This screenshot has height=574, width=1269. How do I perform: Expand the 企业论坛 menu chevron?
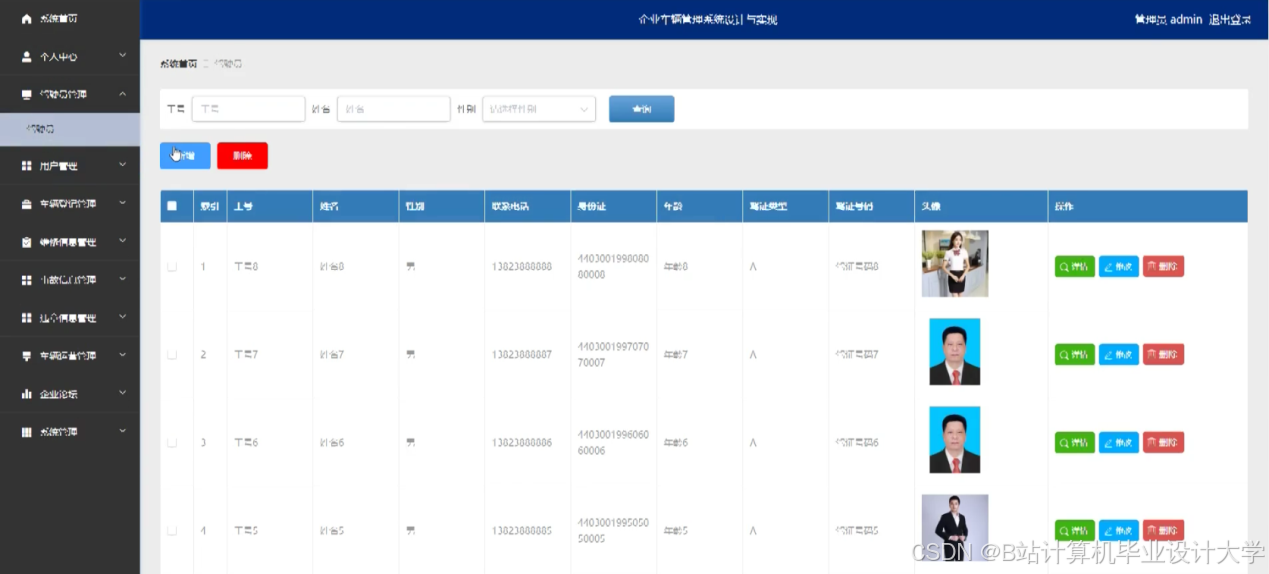(x=122, y=393)
